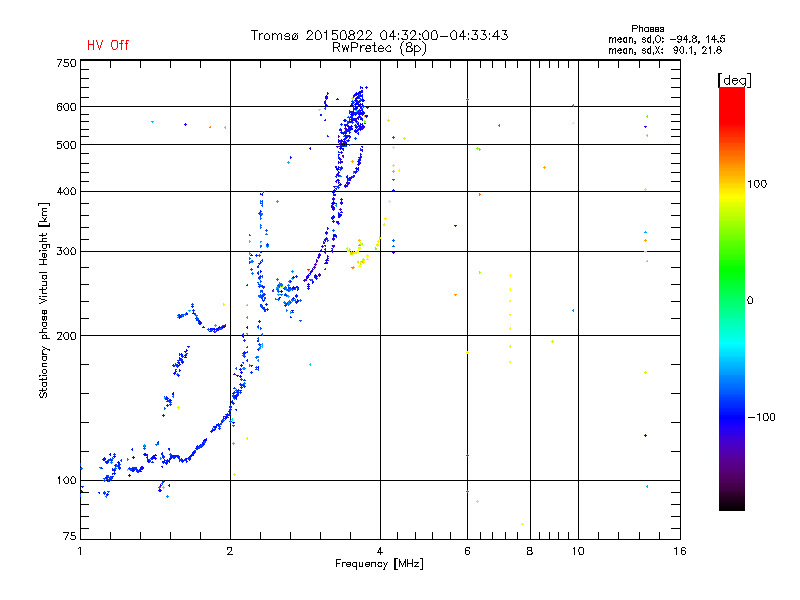Image resolution: width=800 pixels, height=600 pixels.
Task: Click the "Frequency [MHz]" axis label
Action: (379, 564)
